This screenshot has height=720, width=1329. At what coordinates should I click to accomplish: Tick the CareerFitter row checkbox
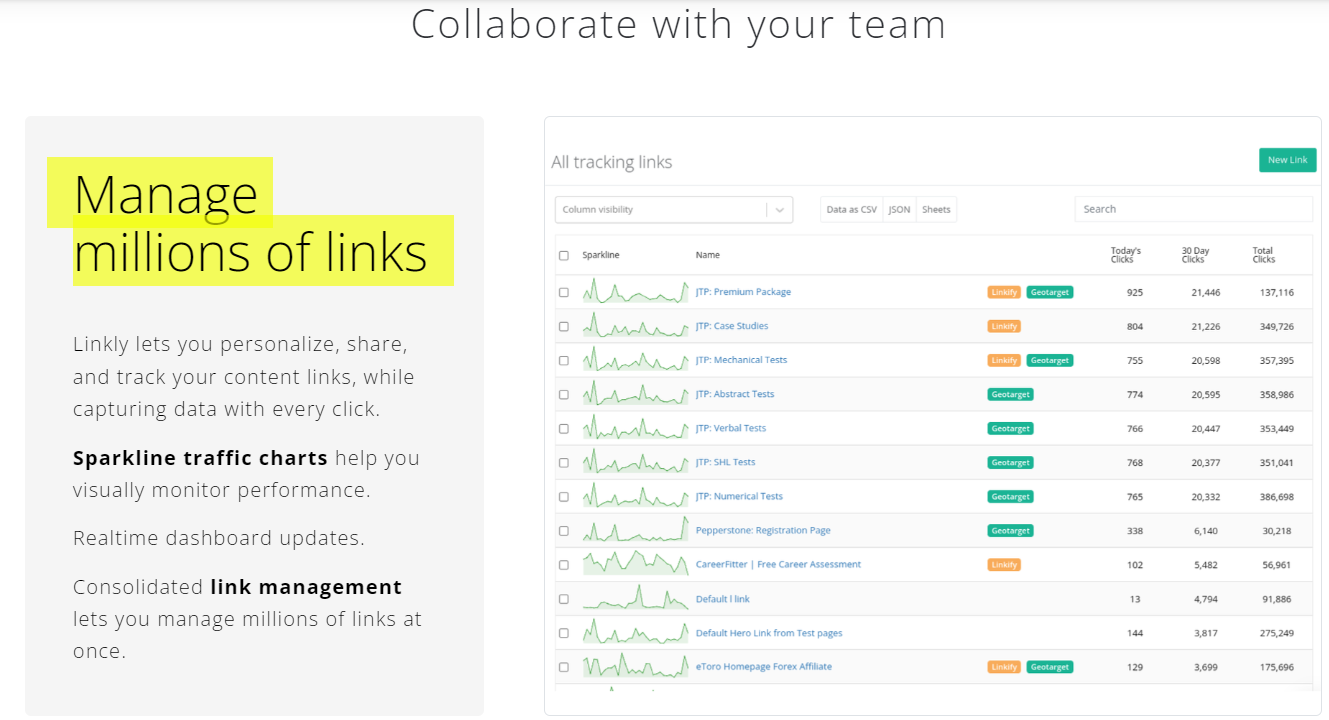coord(564,565)
